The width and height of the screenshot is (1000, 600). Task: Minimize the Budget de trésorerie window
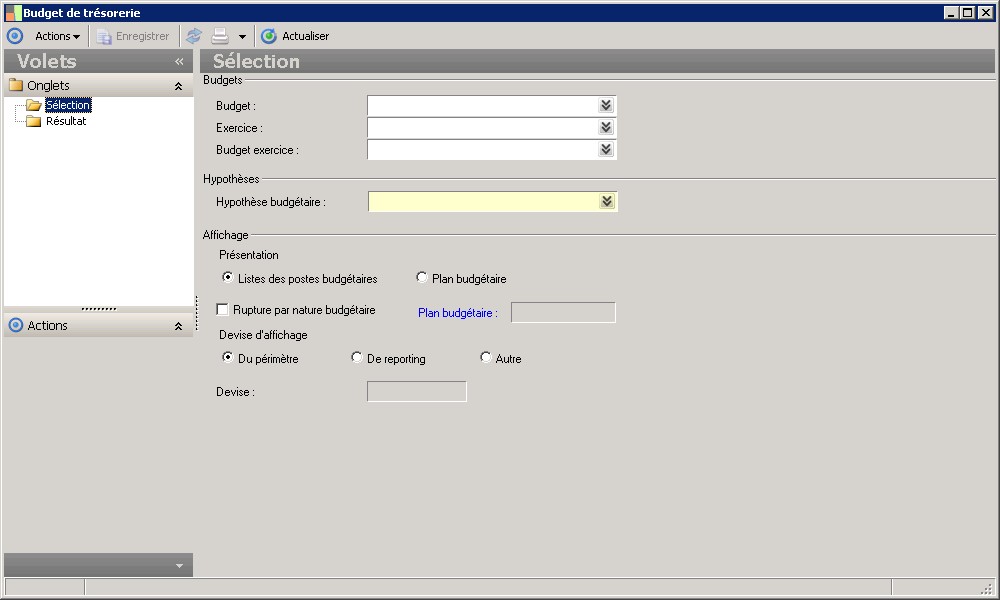point(952,12)
